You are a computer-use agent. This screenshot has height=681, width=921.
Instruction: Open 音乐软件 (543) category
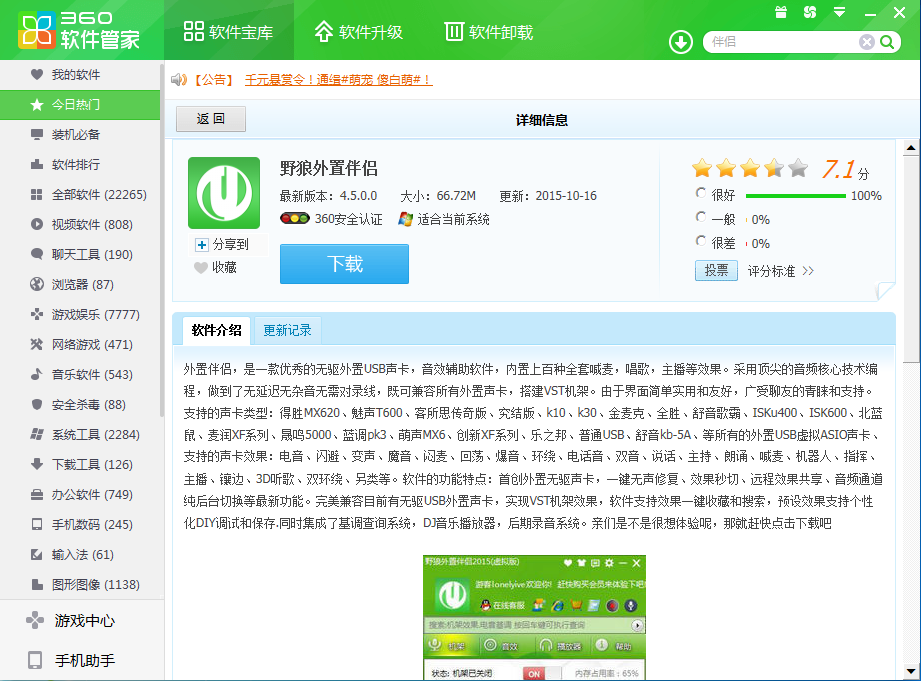(x=80, y=374)
